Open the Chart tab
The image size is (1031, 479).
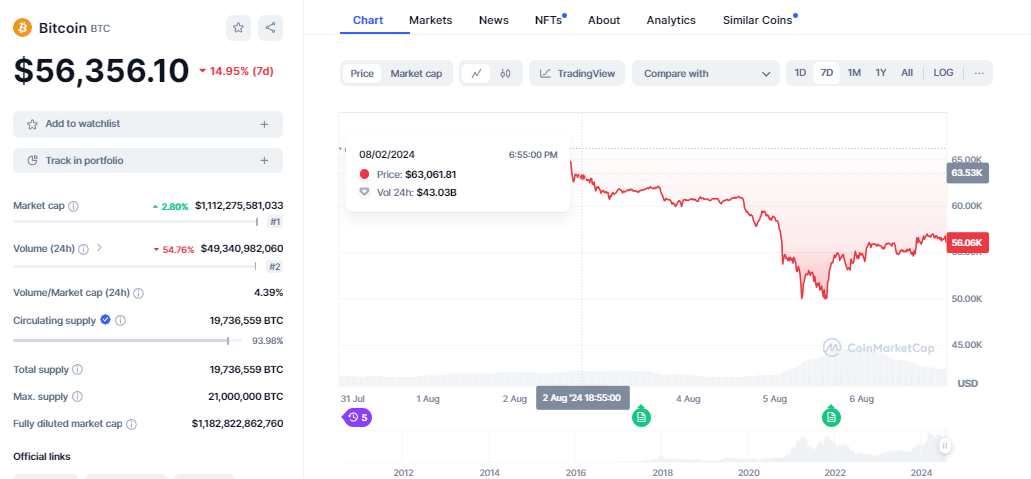tap(368, 20)
